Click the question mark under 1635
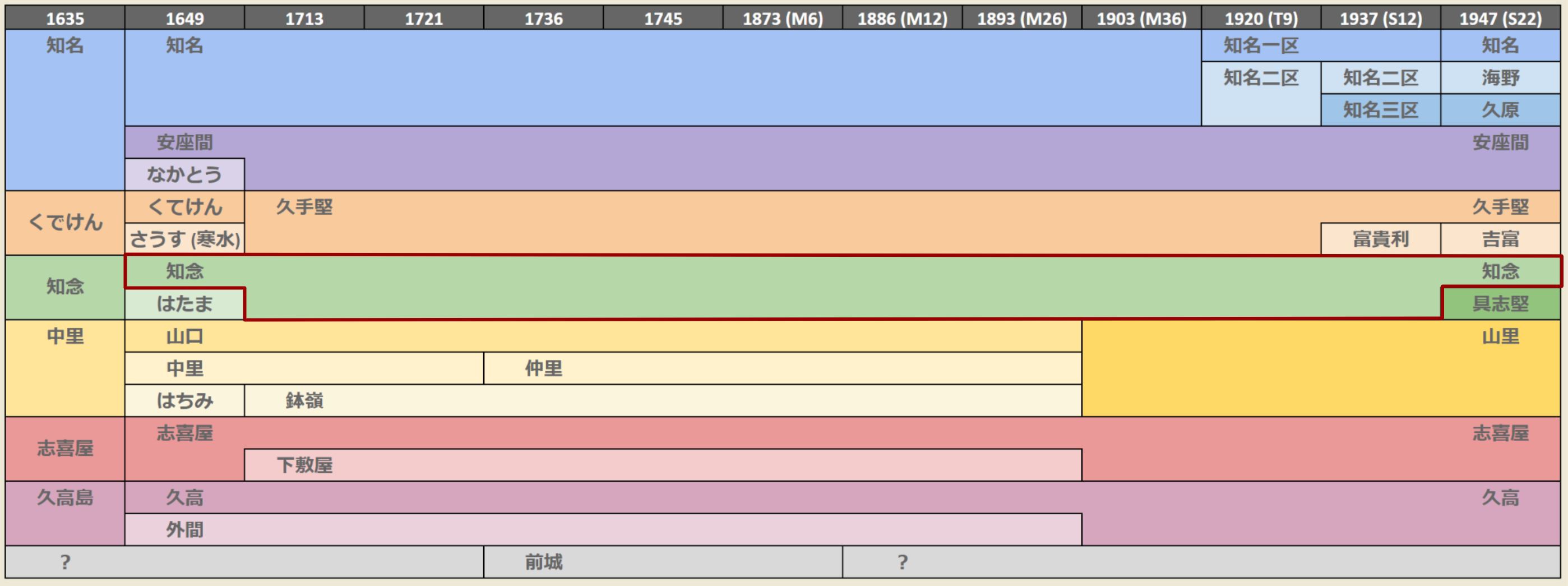Screen dimensions: 1568x586 pyautogui.click(x=65, y=562)
